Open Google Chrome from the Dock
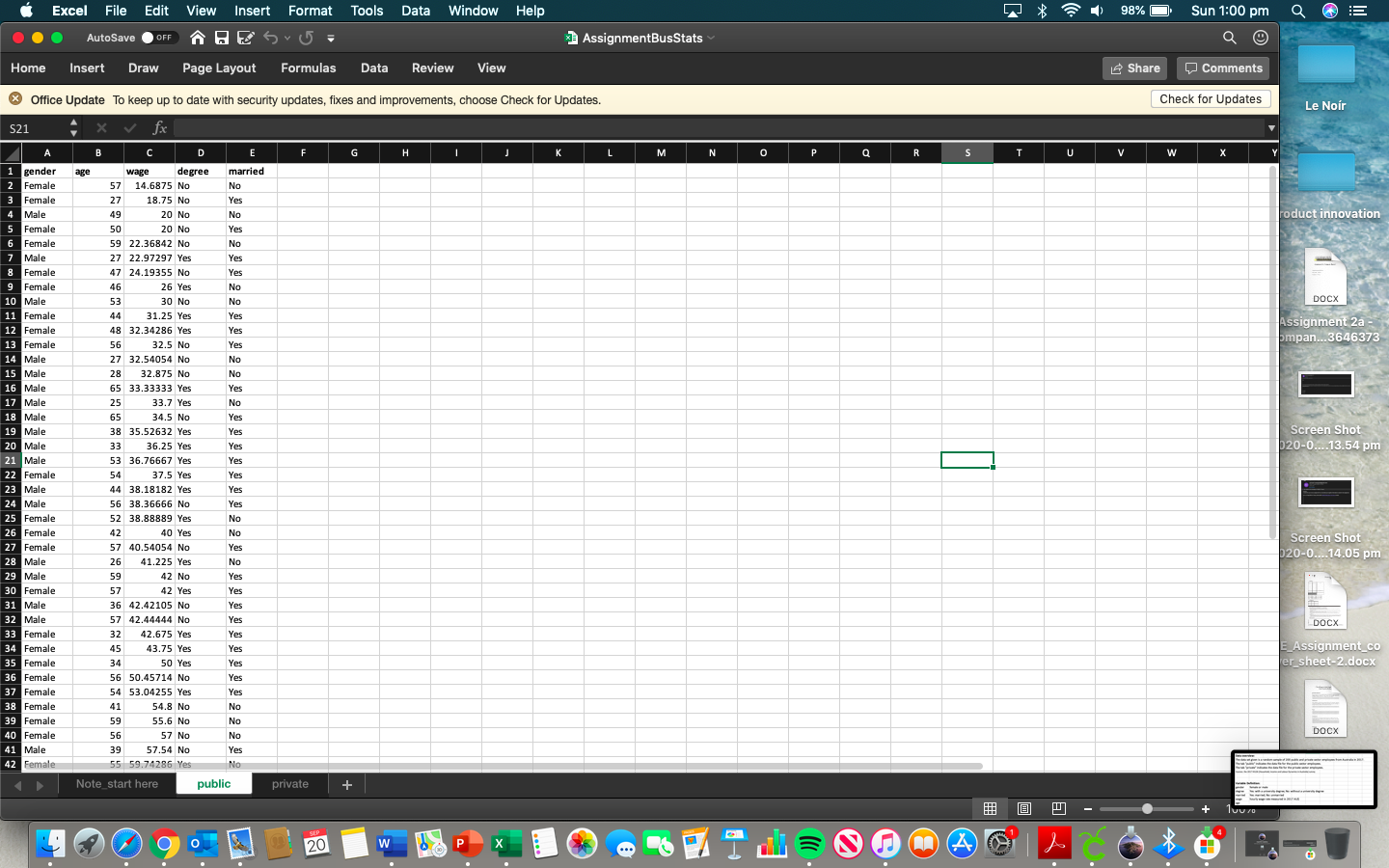This screenshot has height=868, width=1389. [164, 844]
